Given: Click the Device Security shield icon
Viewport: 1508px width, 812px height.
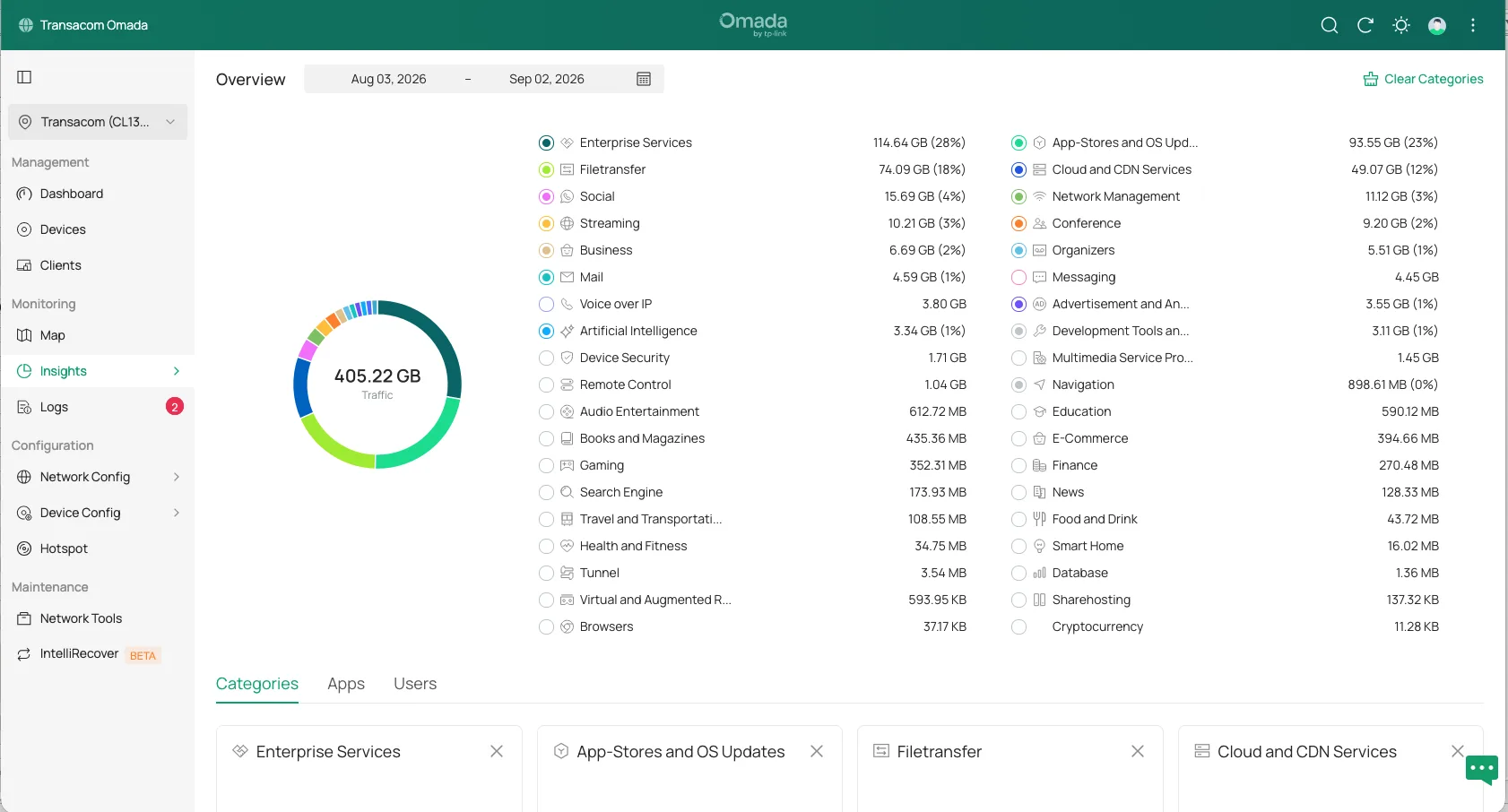Looking at the screenshot, I should pyautogui.click(x=567, y=358).
